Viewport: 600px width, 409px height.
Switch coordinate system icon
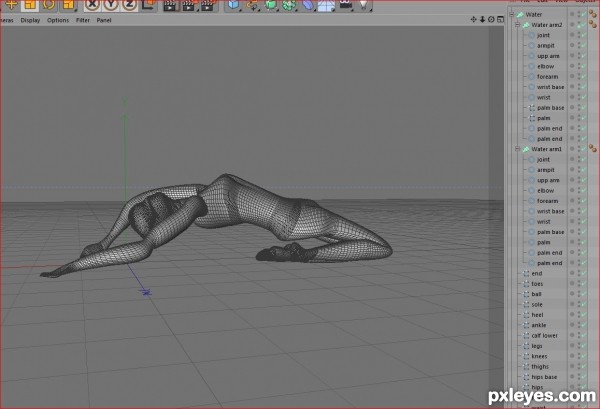(148, 5)
